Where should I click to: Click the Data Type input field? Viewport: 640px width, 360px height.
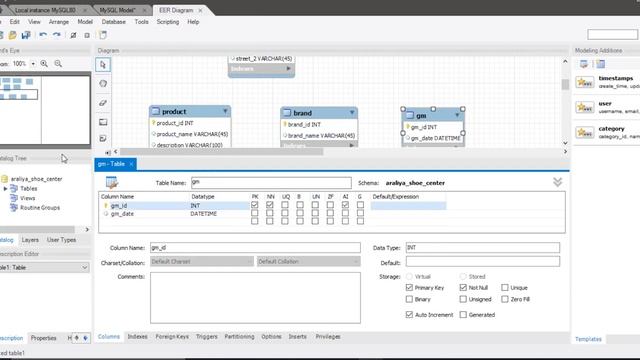tap(482, 248)
